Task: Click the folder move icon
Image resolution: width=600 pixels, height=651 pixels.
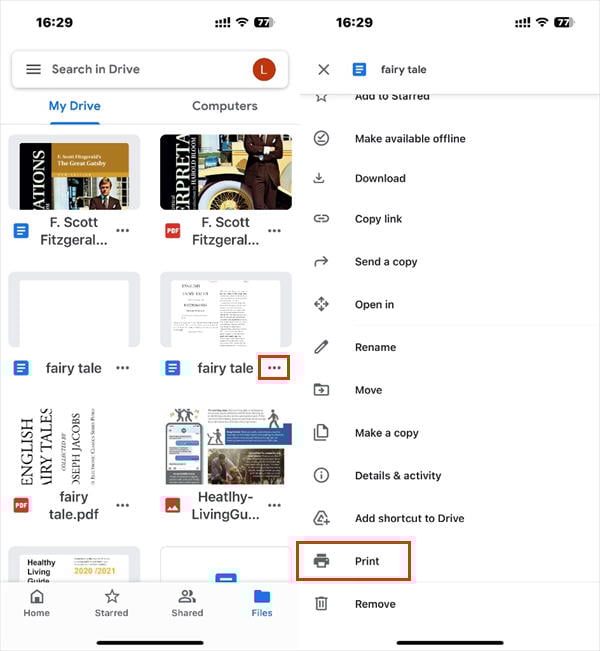Action: (x=321, y=390)
